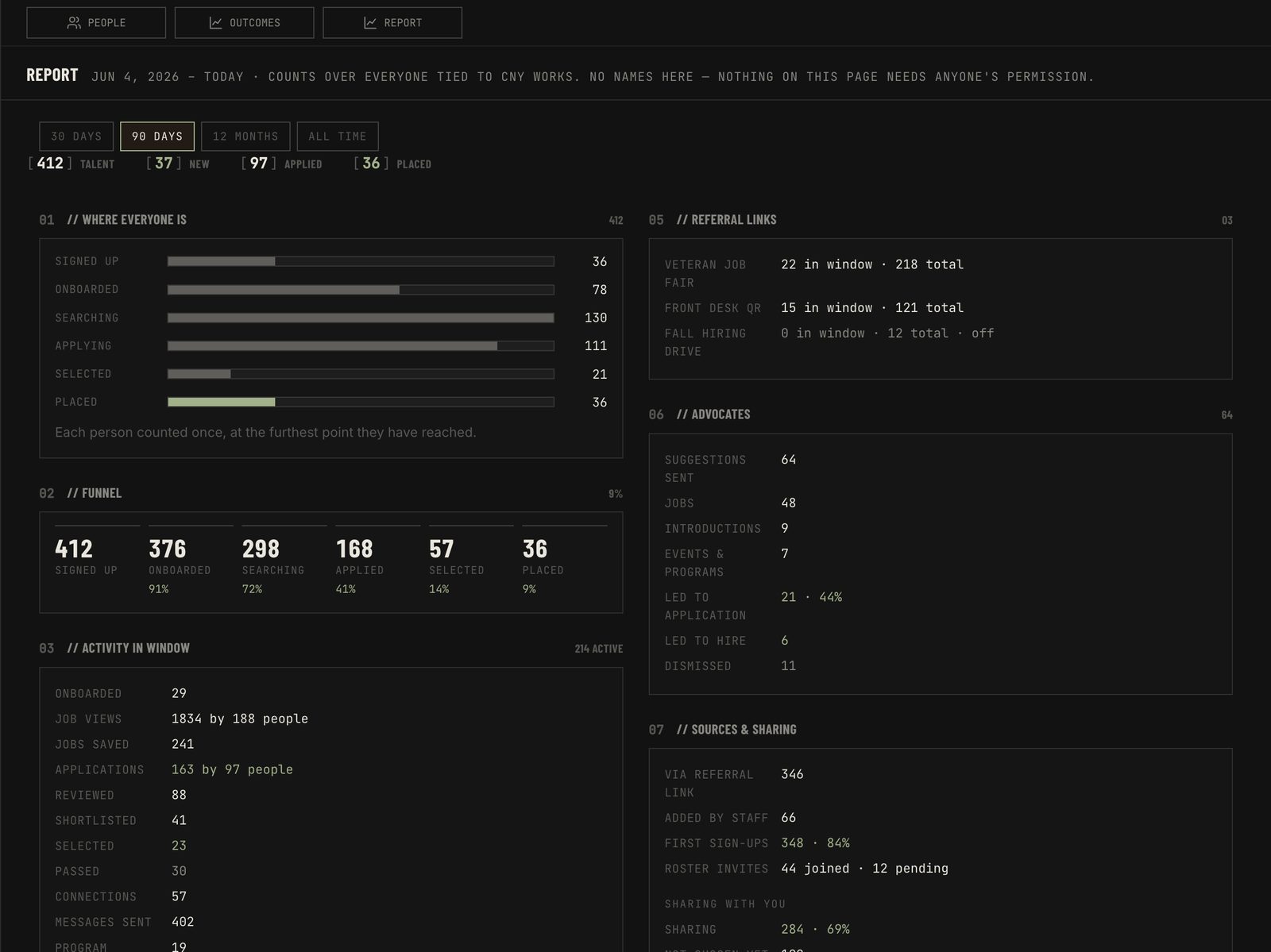Click the APPLYING progress bar
The image size is (1271, 952).
point(361,346)
